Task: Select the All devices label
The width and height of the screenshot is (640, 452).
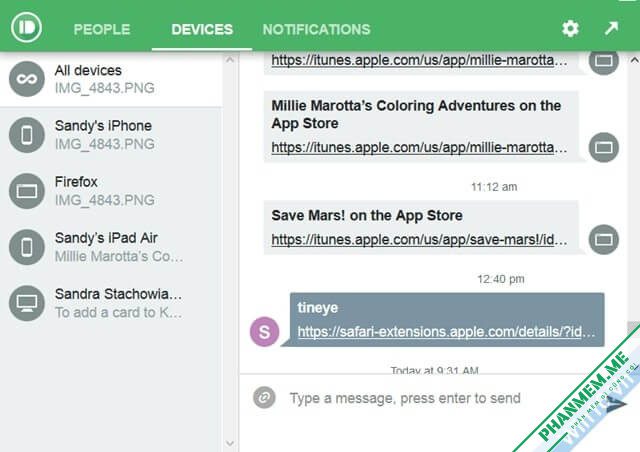Action: pos(88,71)
